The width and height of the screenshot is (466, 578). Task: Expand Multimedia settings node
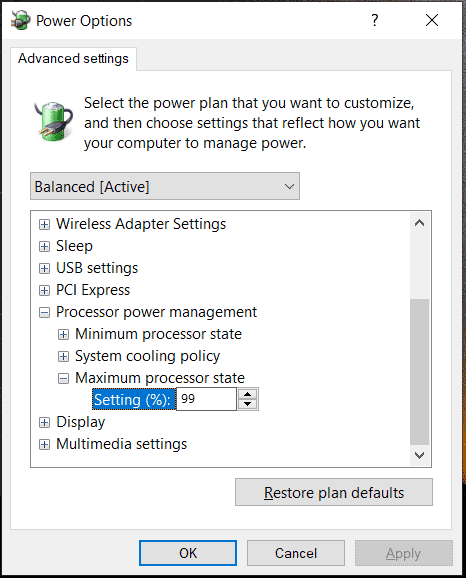click(x=44, y=445)
